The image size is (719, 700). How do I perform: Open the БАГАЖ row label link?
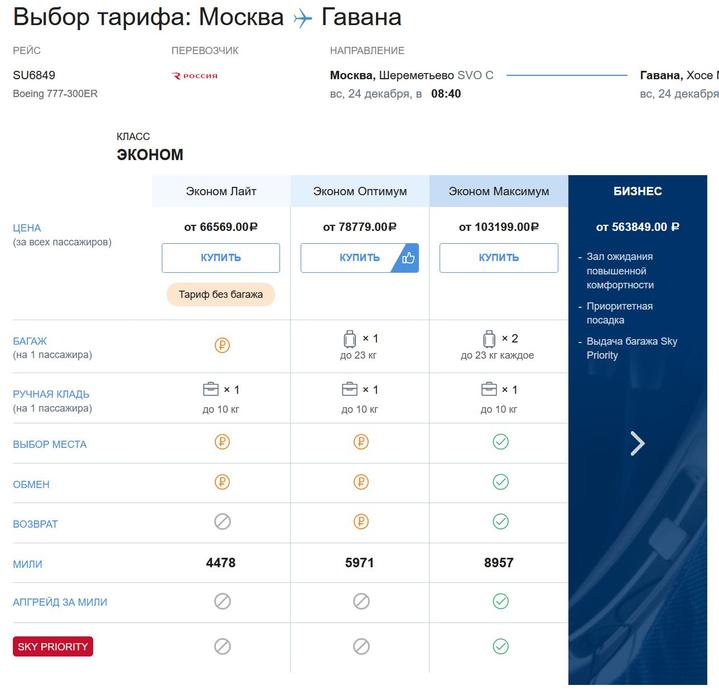tap(30, 341)
